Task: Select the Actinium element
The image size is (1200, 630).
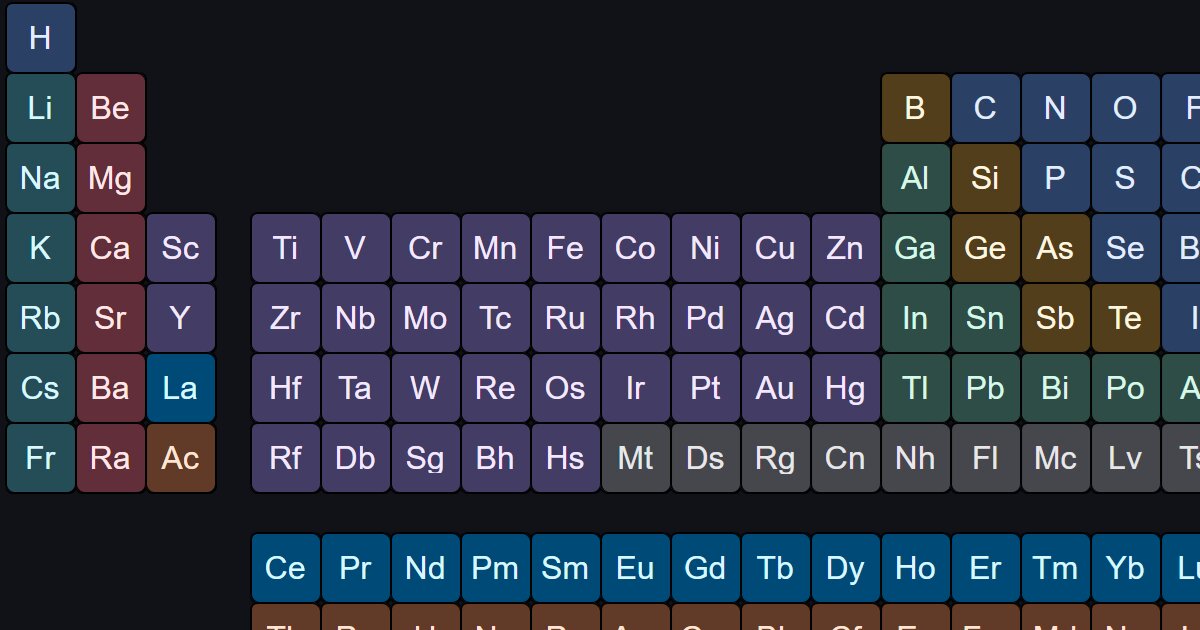Action: [x=180, y=458]
